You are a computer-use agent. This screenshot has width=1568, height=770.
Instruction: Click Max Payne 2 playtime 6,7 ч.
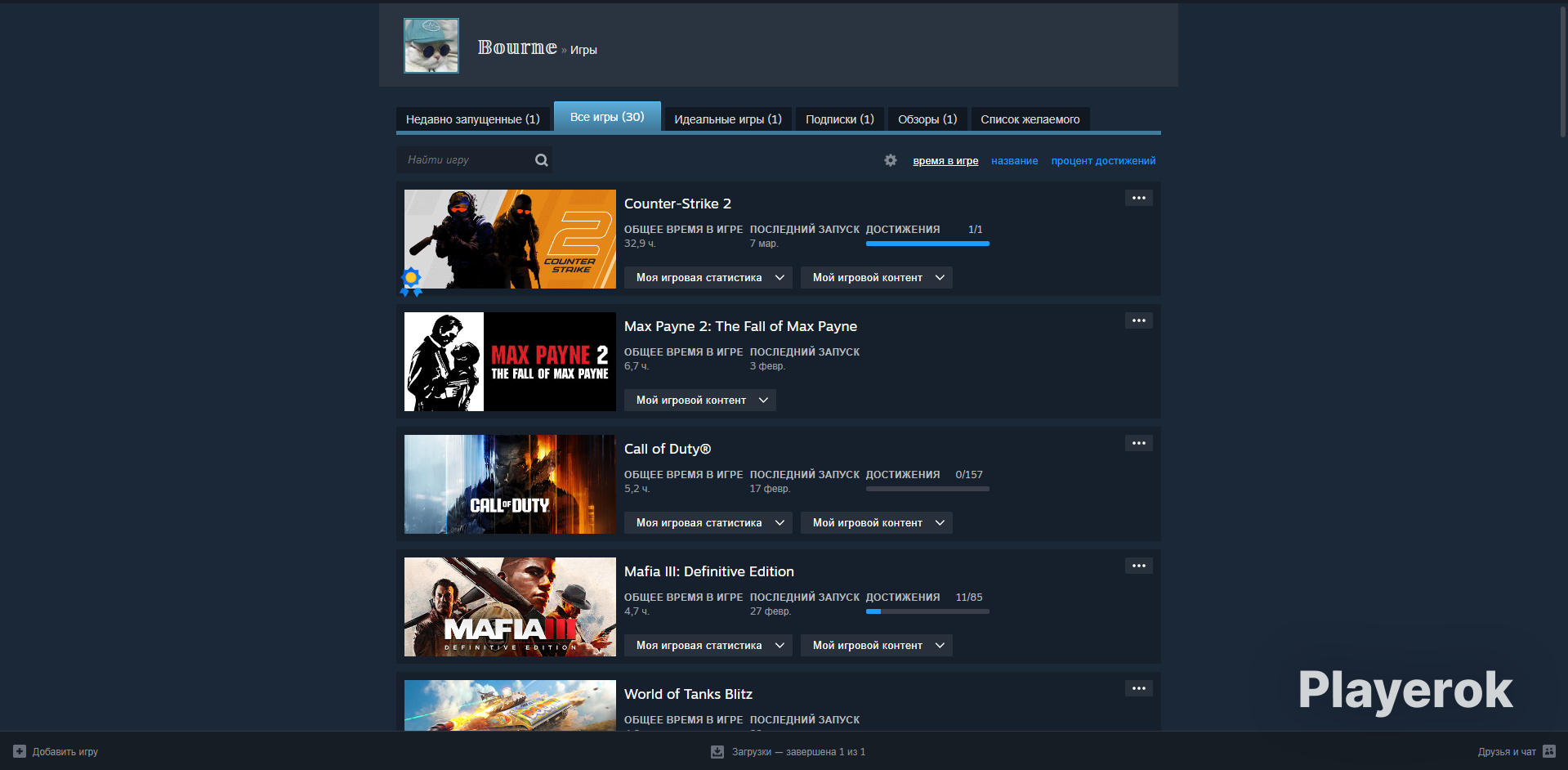click(x=637, y=366)
